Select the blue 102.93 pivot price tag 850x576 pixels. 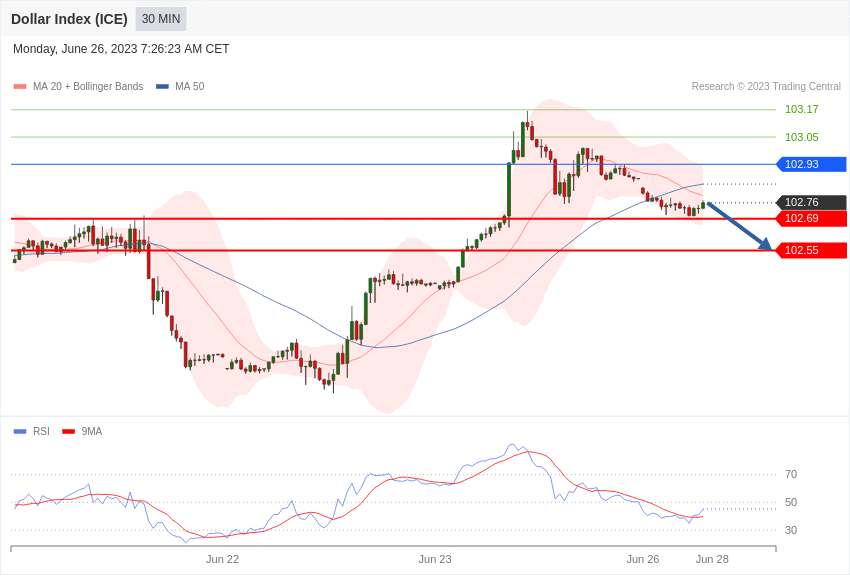coord(811,164)
